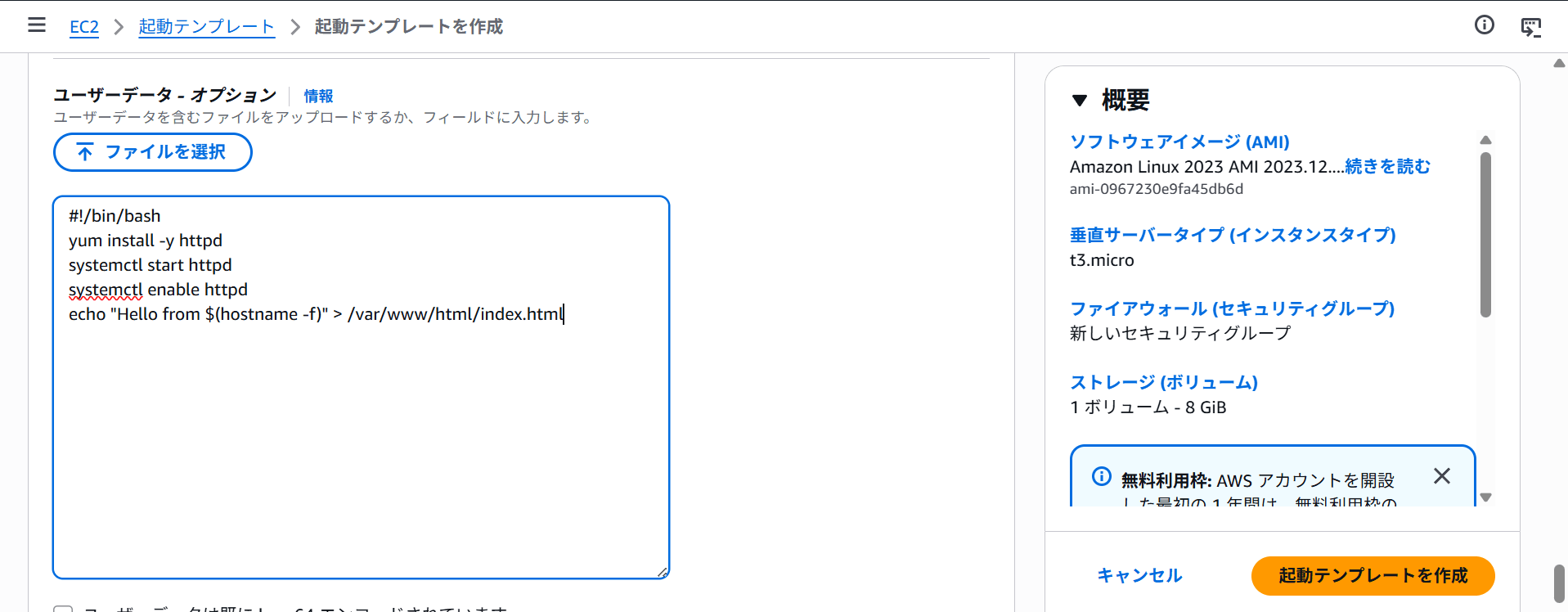1568x612 pixels.
Task: Close the free tier notice
Action: [x=1442, y=476]
